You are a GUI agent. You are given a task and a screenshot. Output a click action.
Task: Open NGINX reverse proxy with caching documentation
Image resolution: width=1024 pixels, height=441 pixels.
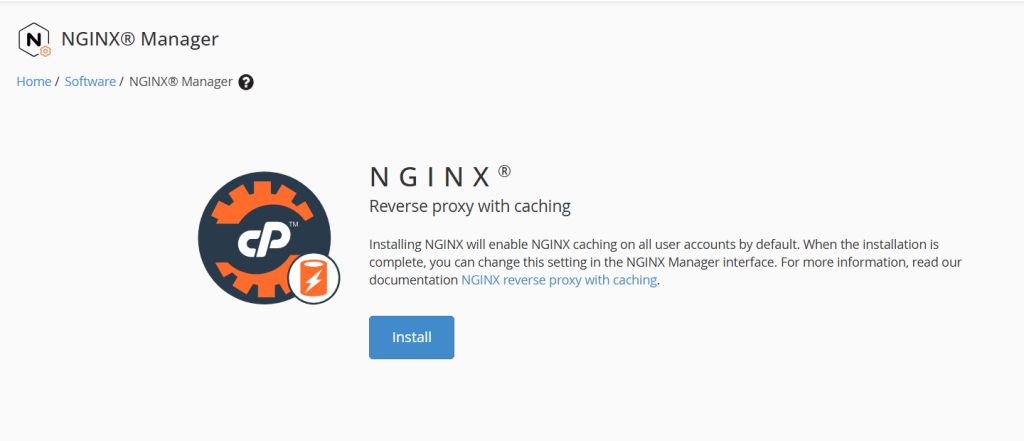tap(559, 280)
